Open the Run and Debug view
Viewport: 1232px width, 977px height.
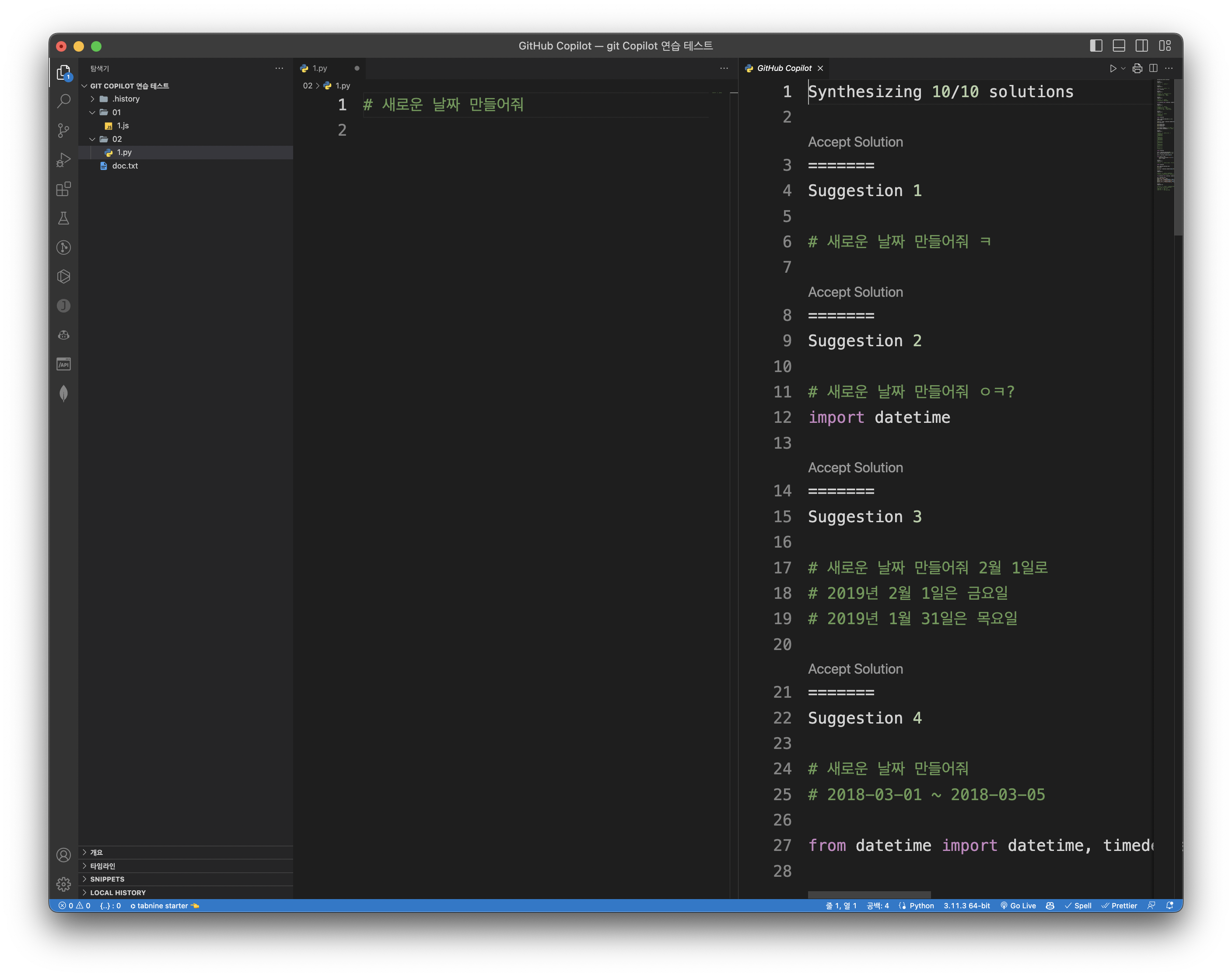pyautogui.click(x=63, y=159)
